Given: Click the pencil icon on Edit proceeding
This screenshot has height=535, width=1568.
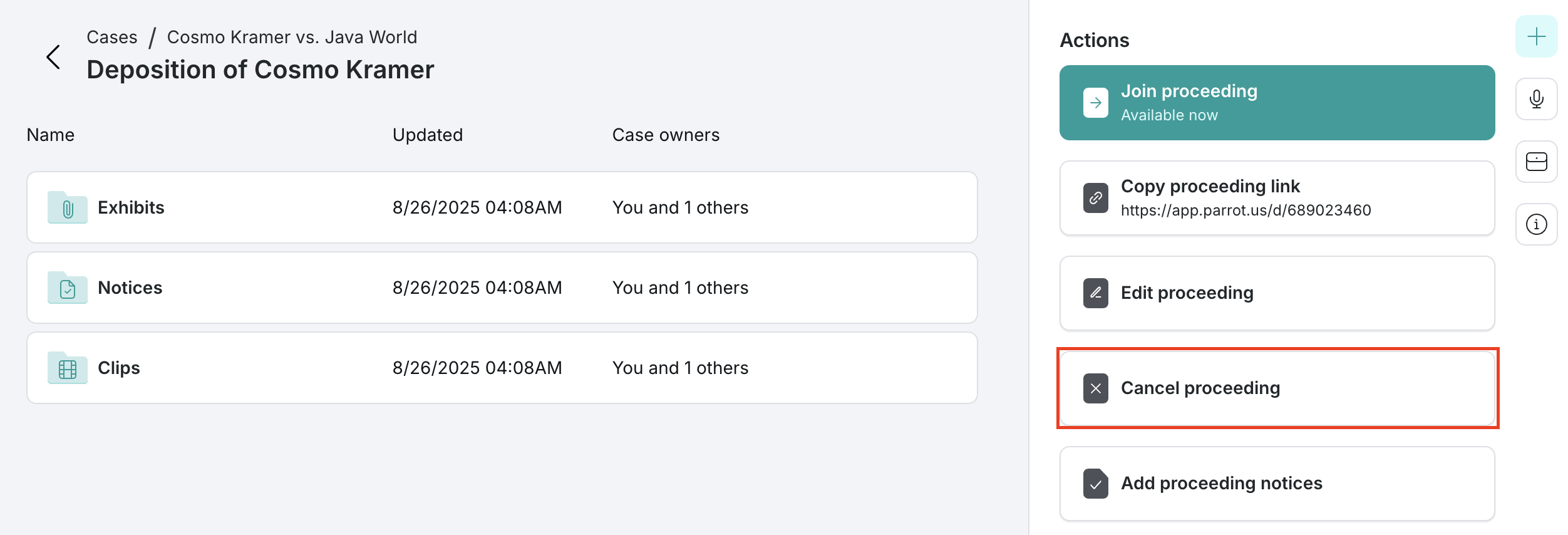Looking at the screenshot, I should (x=1096, y=293).
